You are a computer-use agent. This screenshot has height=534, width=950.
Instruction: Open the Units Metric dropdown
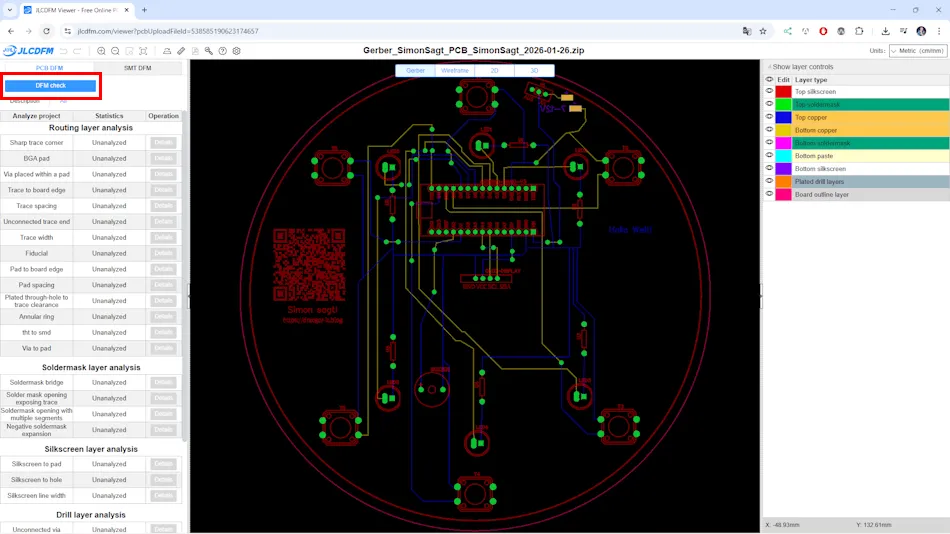[918, 51]
